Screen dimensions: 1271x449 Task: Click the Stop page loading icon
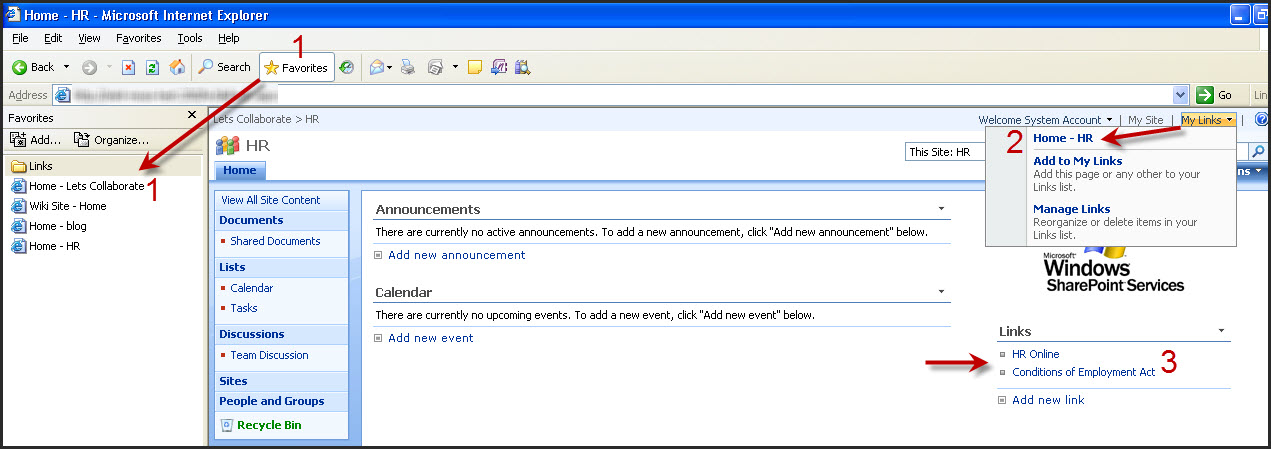coord(128,67)
